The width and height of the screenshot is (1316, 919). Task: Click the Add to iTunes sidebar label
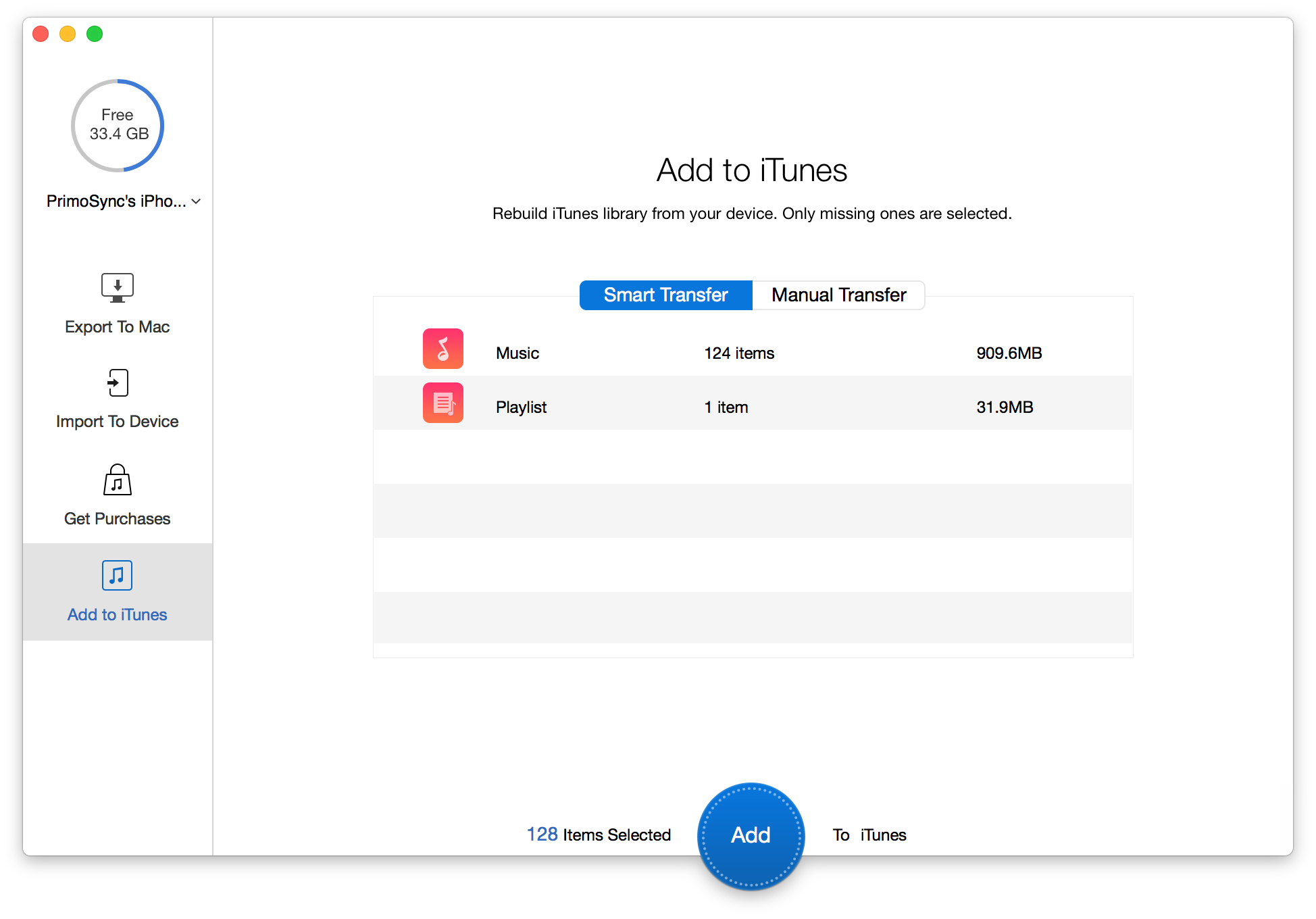point(118,615)
